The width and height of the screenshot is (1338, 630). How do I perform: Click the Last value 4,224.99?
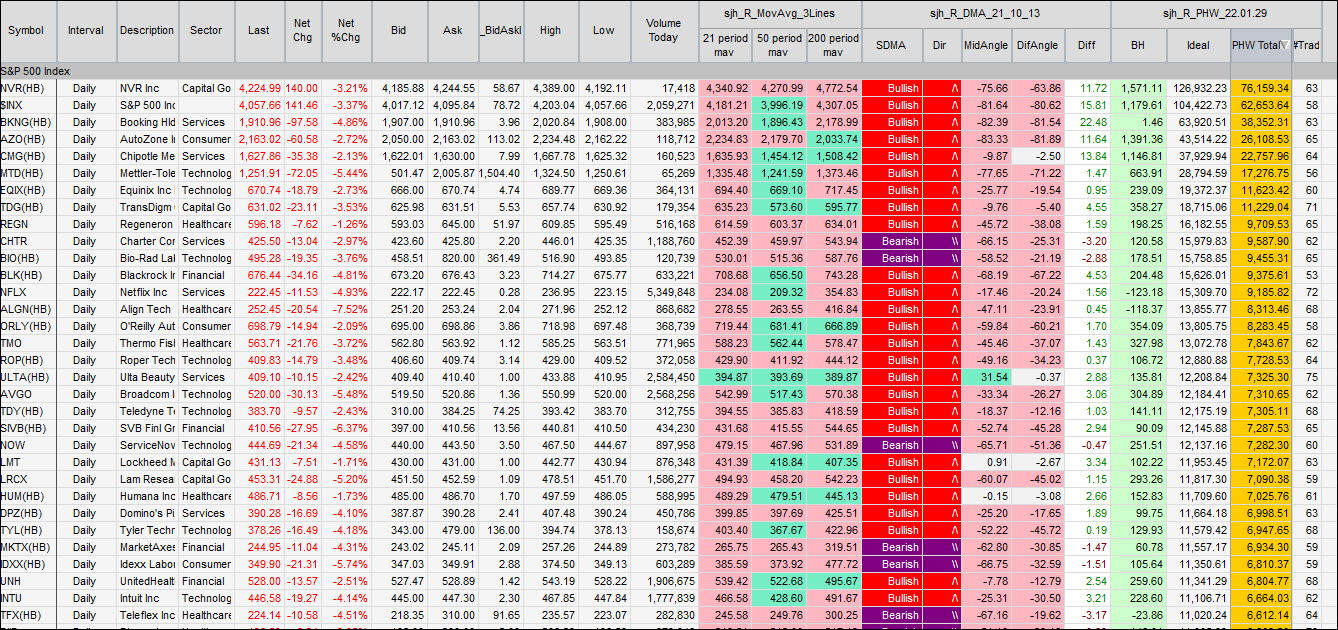pyautogui.click(x=259, y=88)
